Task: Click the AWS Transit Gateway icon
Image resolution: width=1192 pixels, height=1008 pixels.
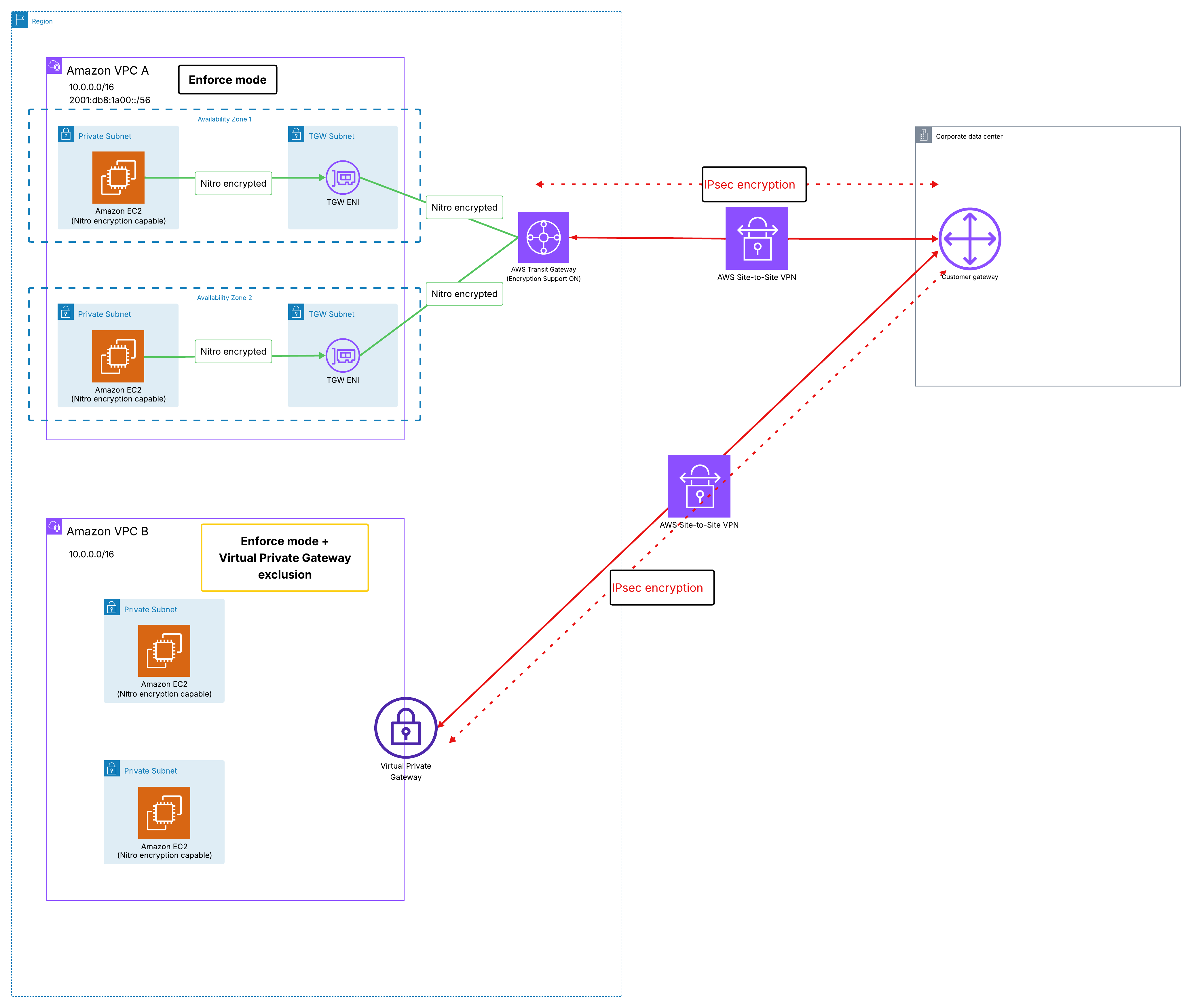Action: 543,237
